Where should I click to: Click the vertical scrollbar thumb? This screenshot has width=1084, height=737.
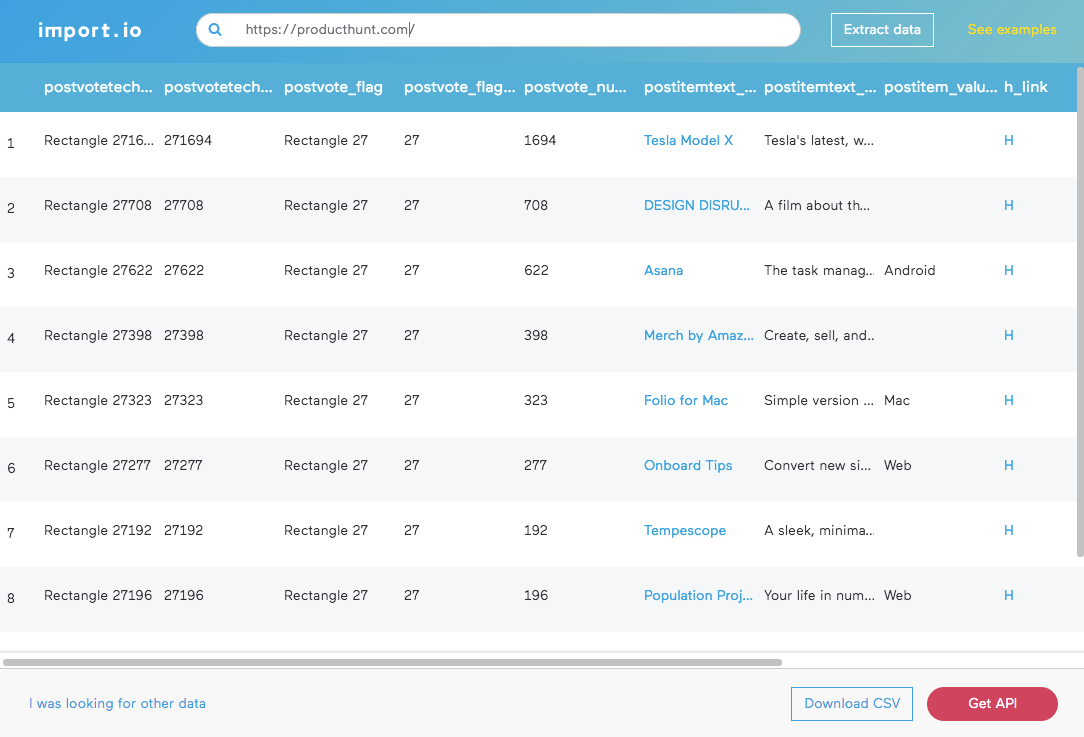(1080, 311)
